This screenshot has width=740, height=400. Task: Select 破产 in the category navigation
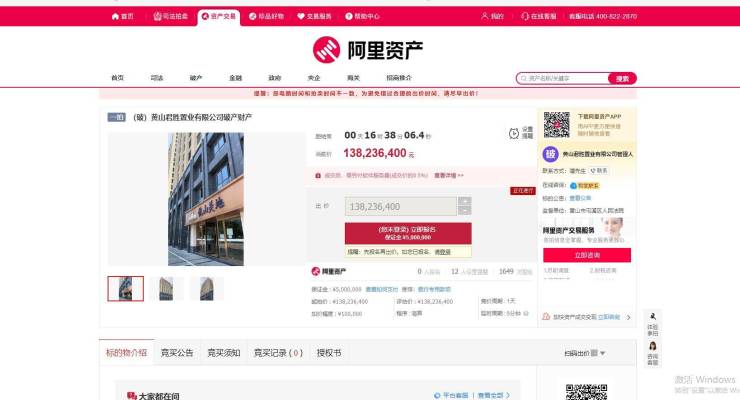196,78
